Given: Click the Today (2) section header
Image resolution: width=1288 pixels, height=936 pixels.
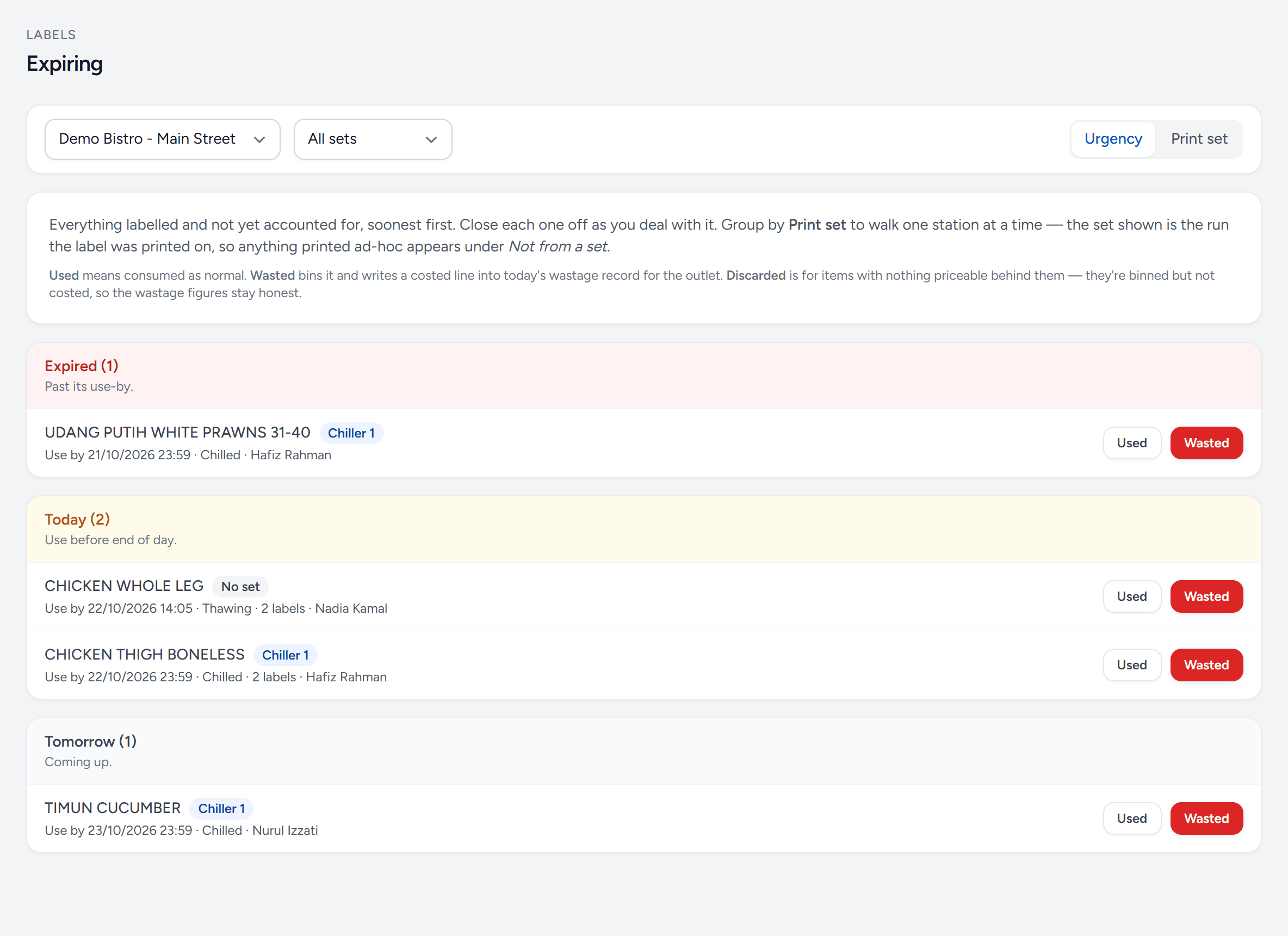Looking at the screenshot, I should pyautogui.click(x=77, y=520).
